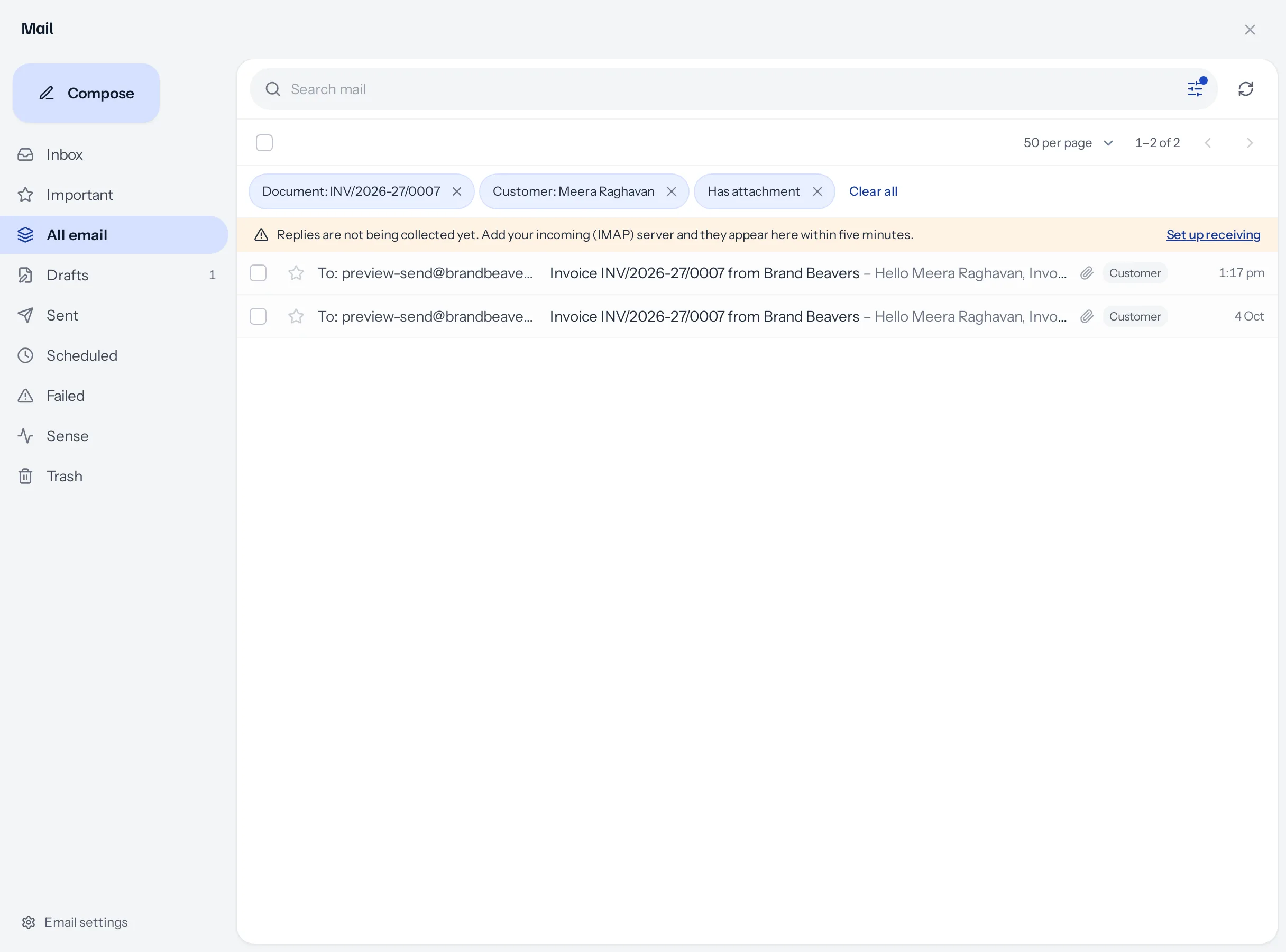The height and width of the screenshot is (952, 1286).
Task: Open the Sent folder
Action: pyautogui.click(x=114, y=315)
